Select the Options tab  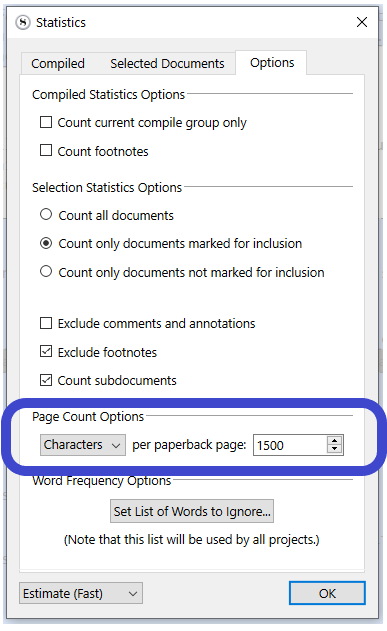pyautogui.click(x=272, y=63)
